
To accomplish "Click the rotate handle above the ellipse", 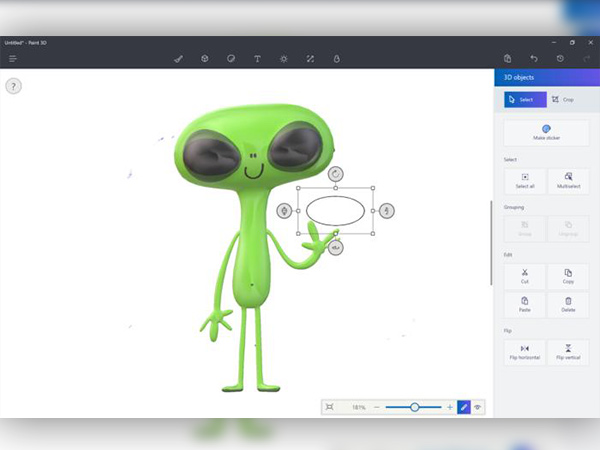I will 336,174.
